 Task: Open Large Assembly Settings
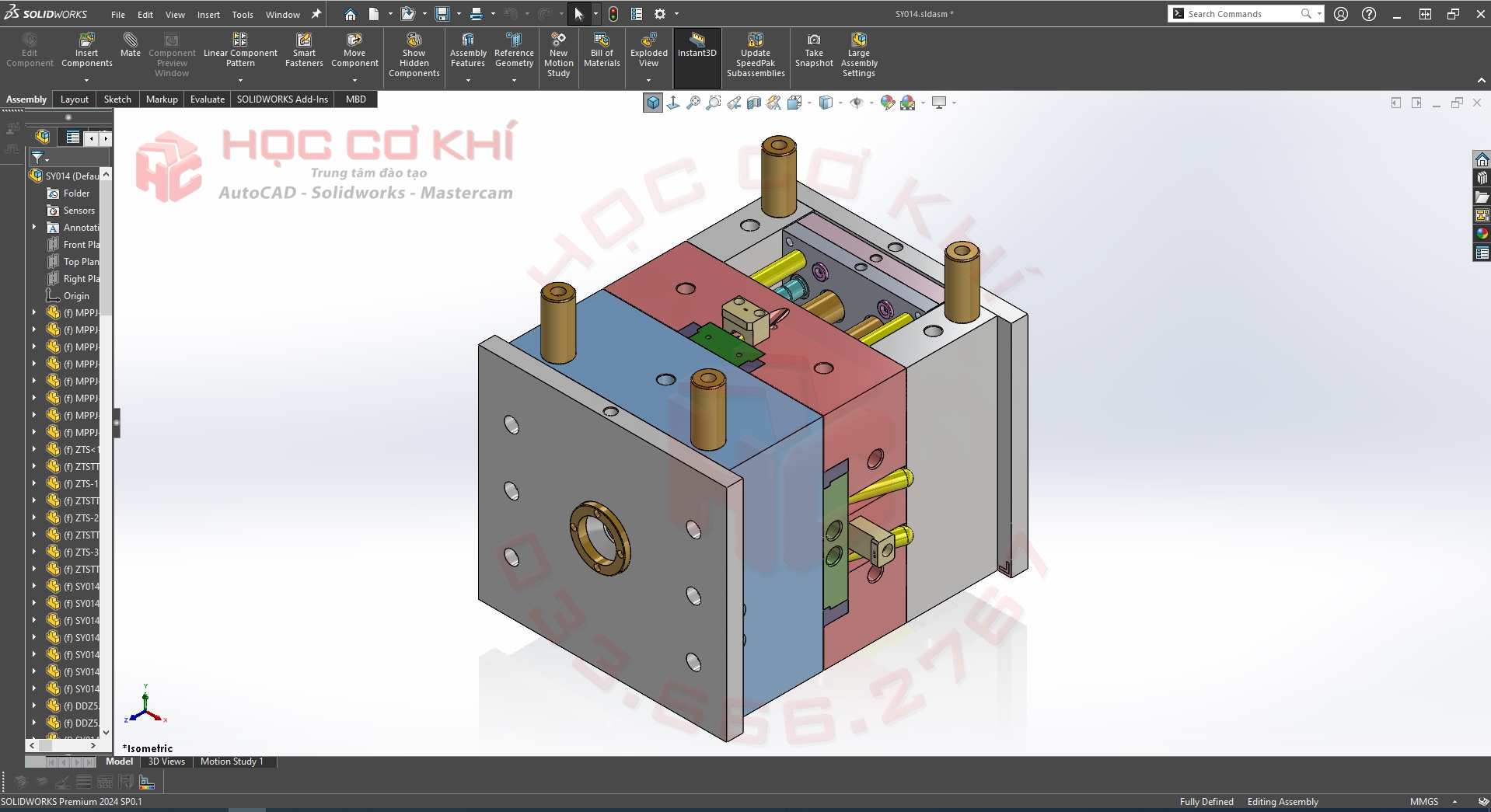859,54
